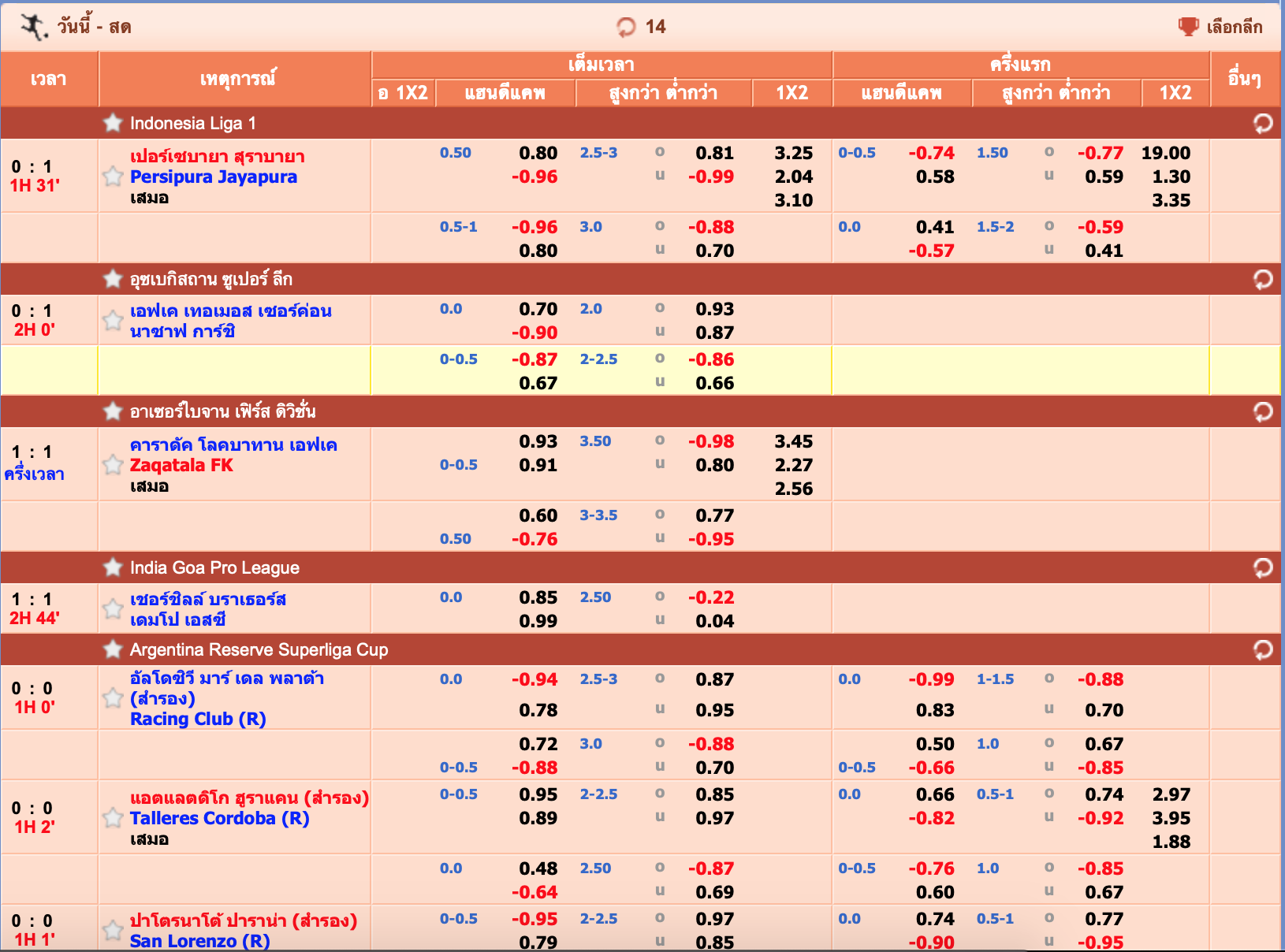The width and height of the screenshot is (1285, 952).
Task: Refresh Argentina Reserve Superliga Cup odds
Action: click(x=1262, y=650)
